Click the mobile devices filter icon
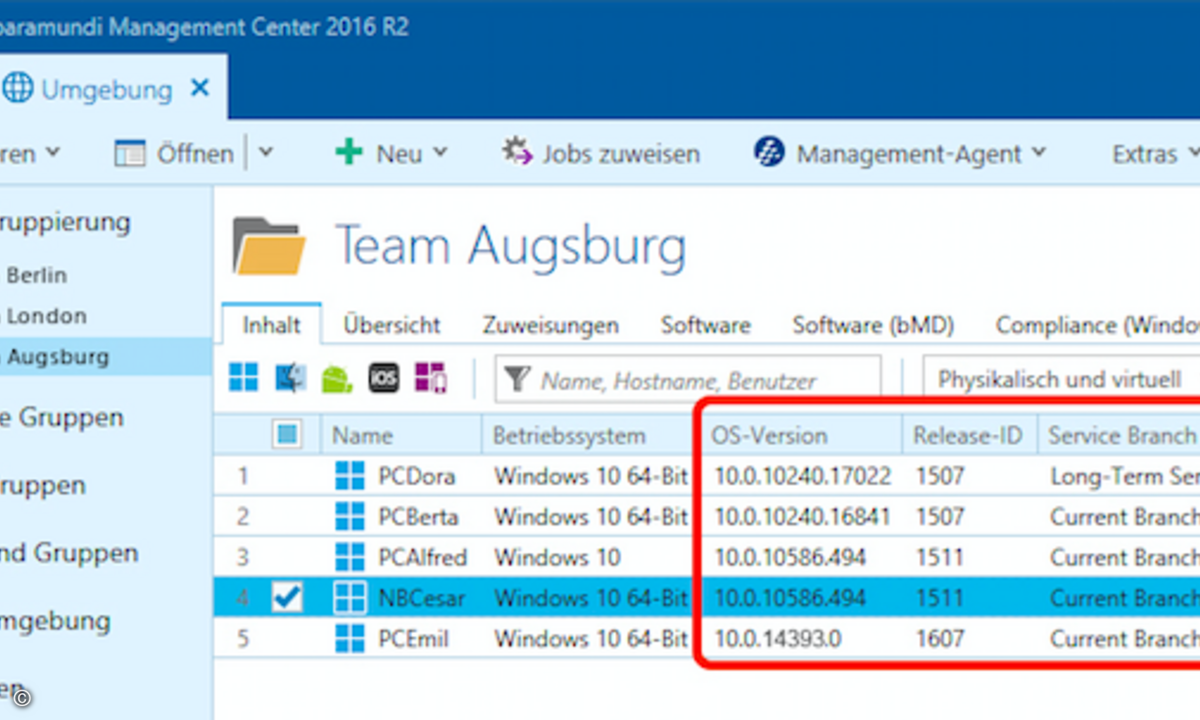Viewport: 1200px width, 720px height. click(431, 378)
